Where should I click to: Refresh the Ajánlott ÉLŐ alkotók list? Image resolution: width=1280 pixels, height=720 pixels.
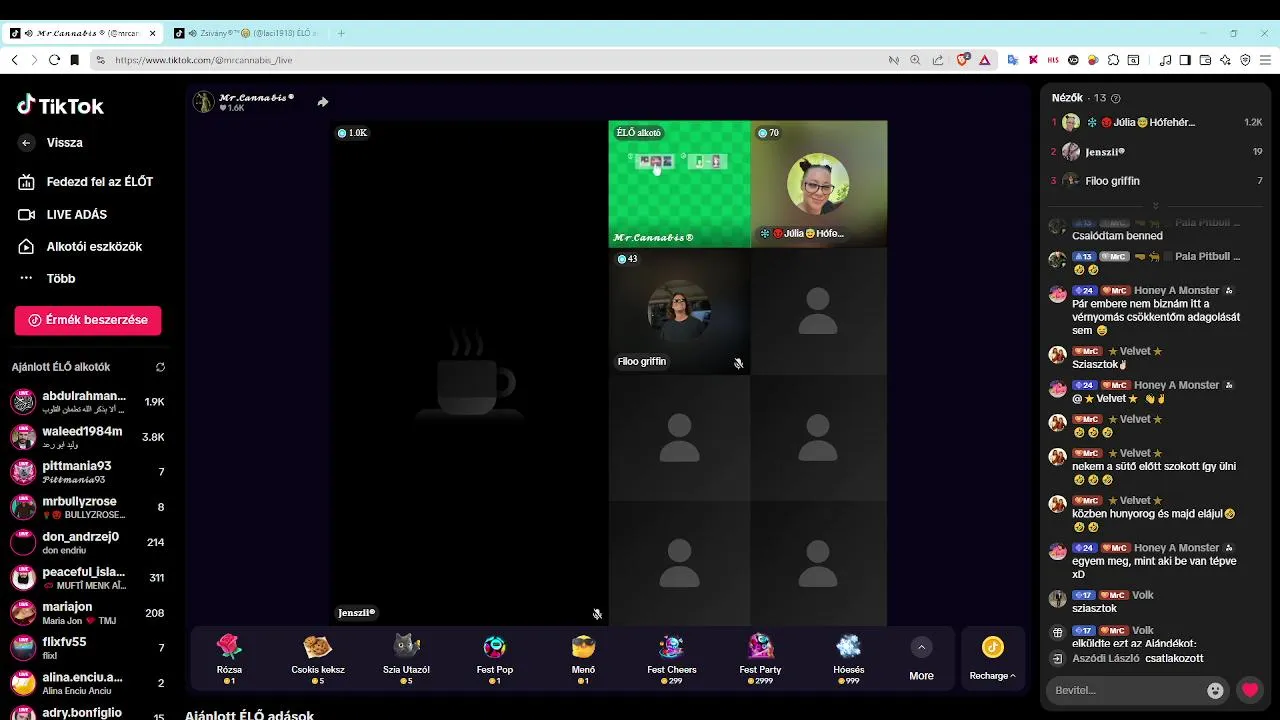coord(160,367)
